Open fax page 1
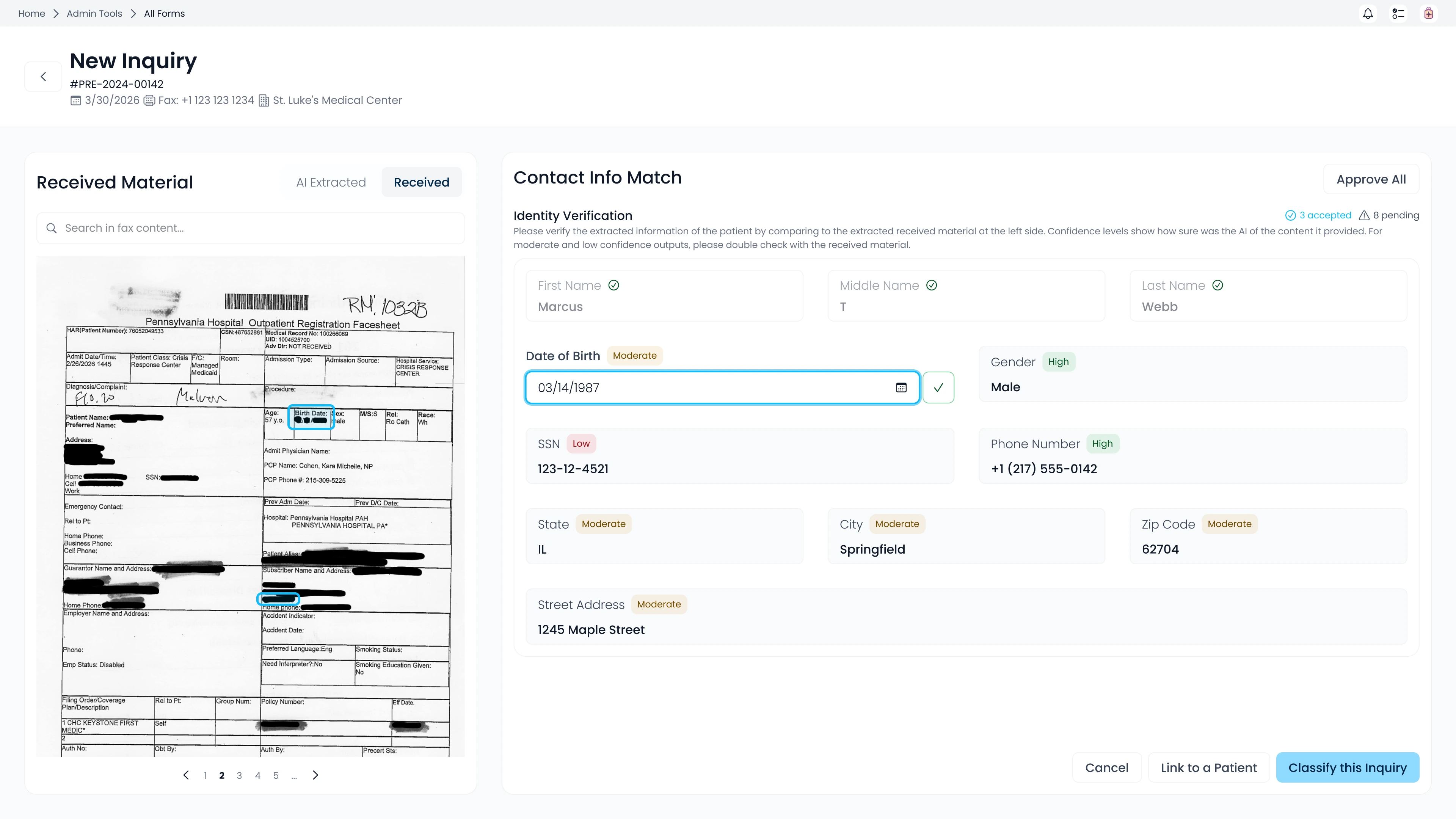This screenshot has height=819, width=1456. click(205, 775)
